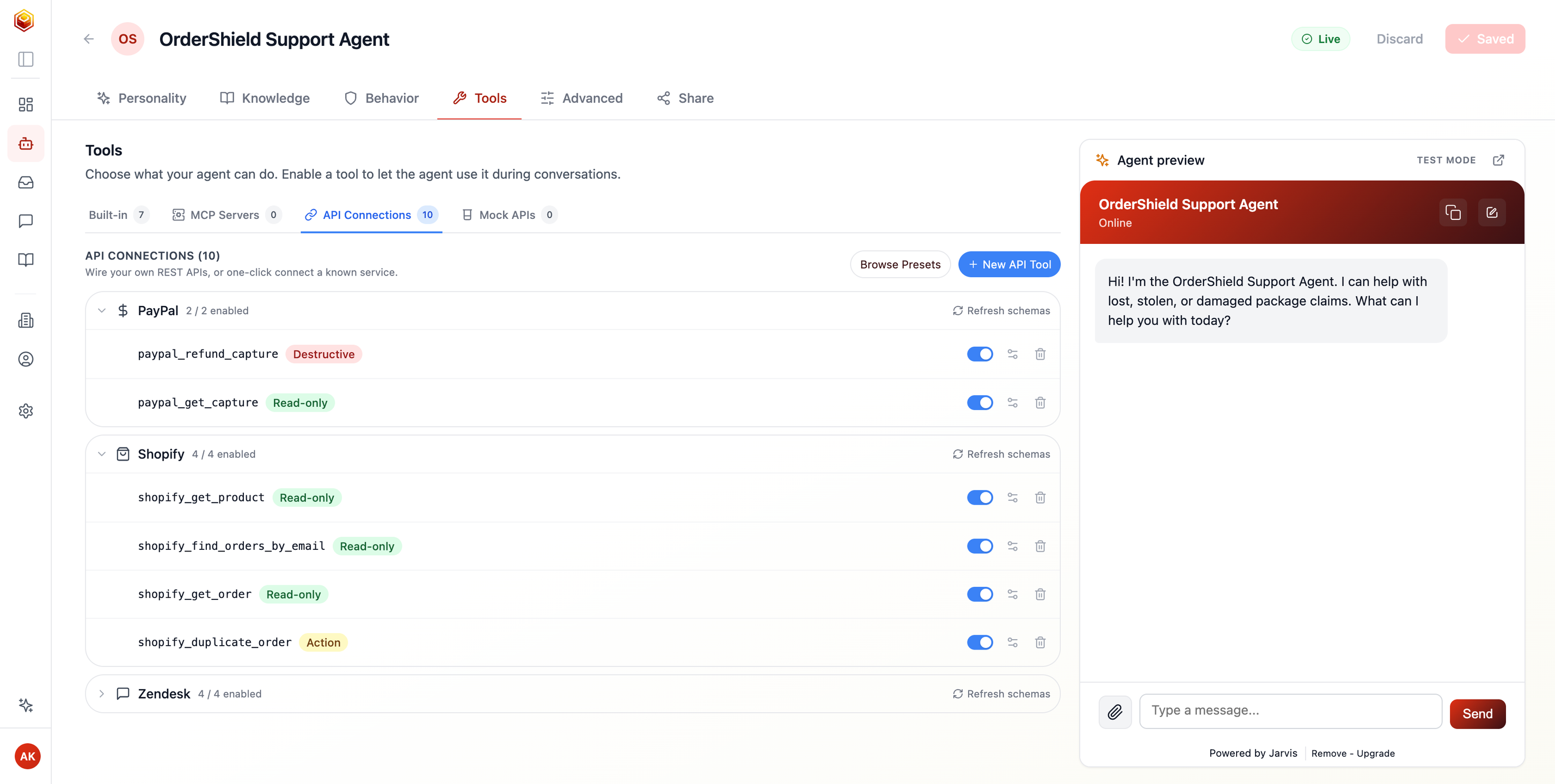The width and height of the screenshot is (1555, 784).
Task: Open the contacts person icon in sidebar
Action: pyautogui.click(x=26, y=359)
